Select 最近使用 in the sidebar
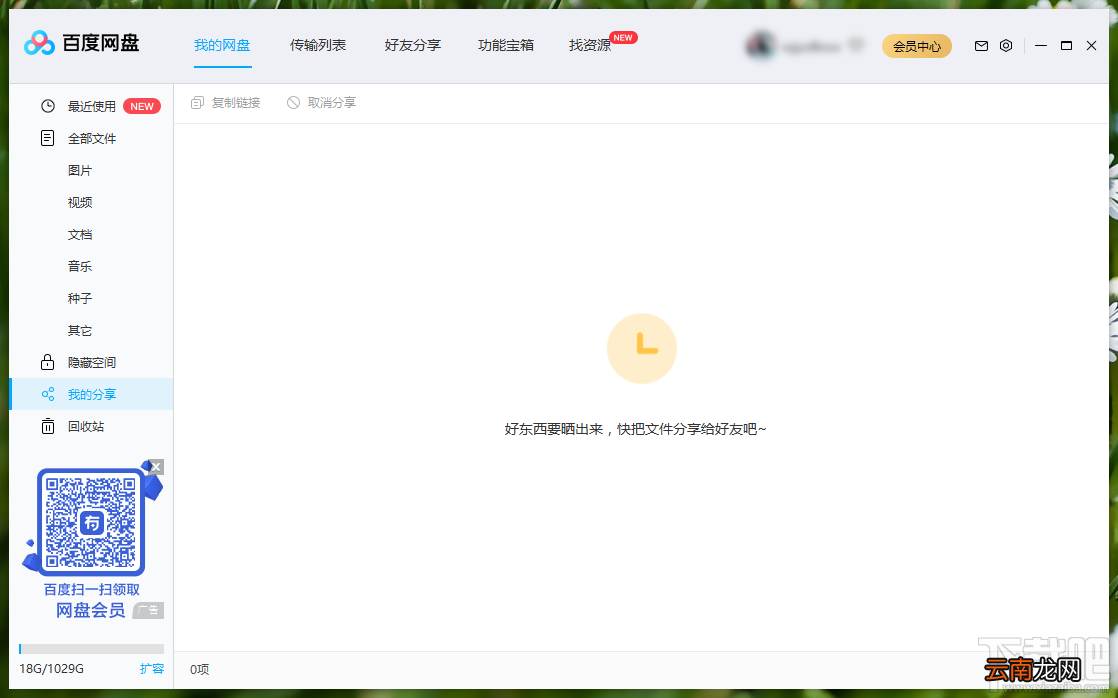Image resolution: width=1118 pixels, height=698 pixels. point(91,106)
